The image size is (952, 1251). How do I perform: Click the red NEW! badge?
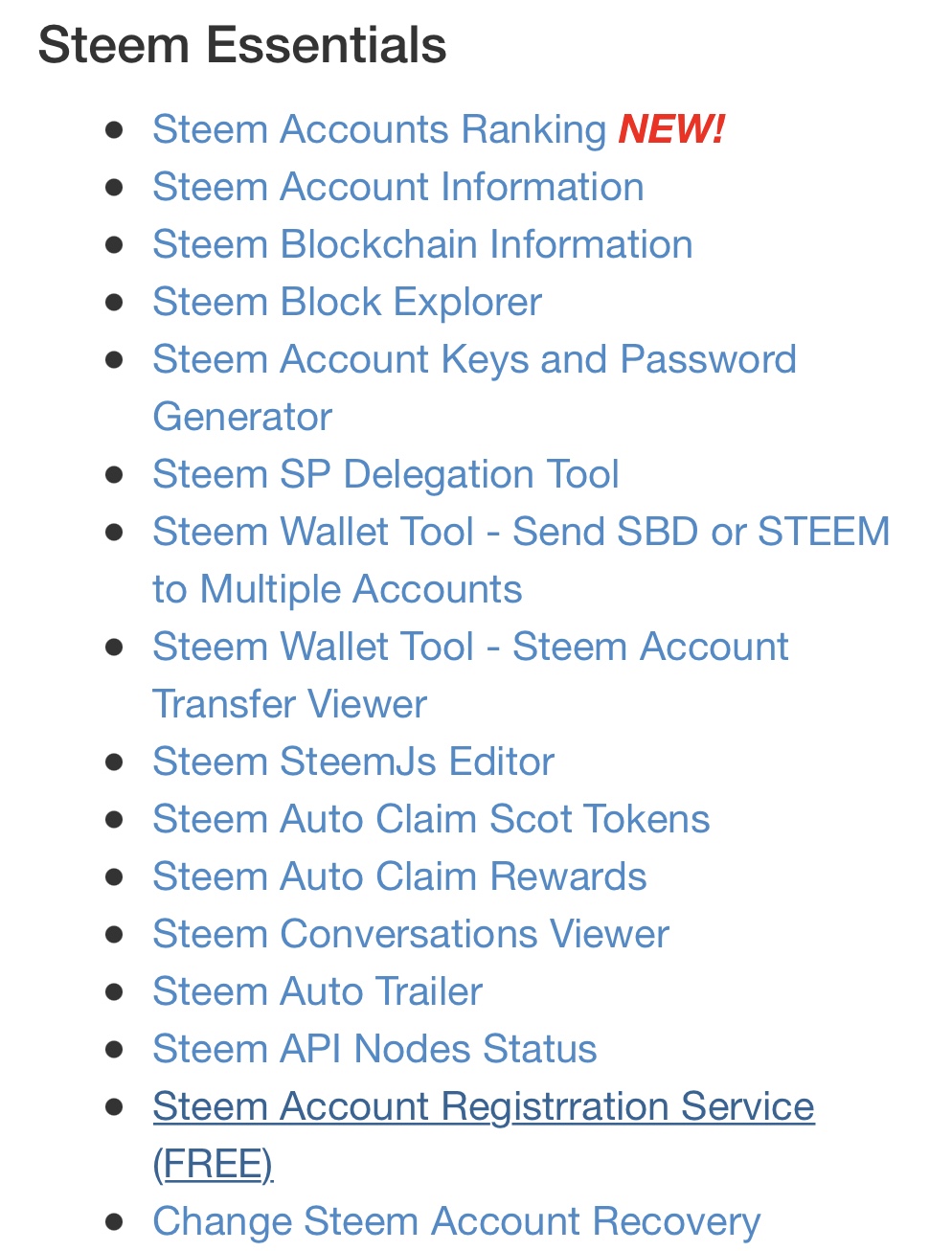[x=671, y=129]
